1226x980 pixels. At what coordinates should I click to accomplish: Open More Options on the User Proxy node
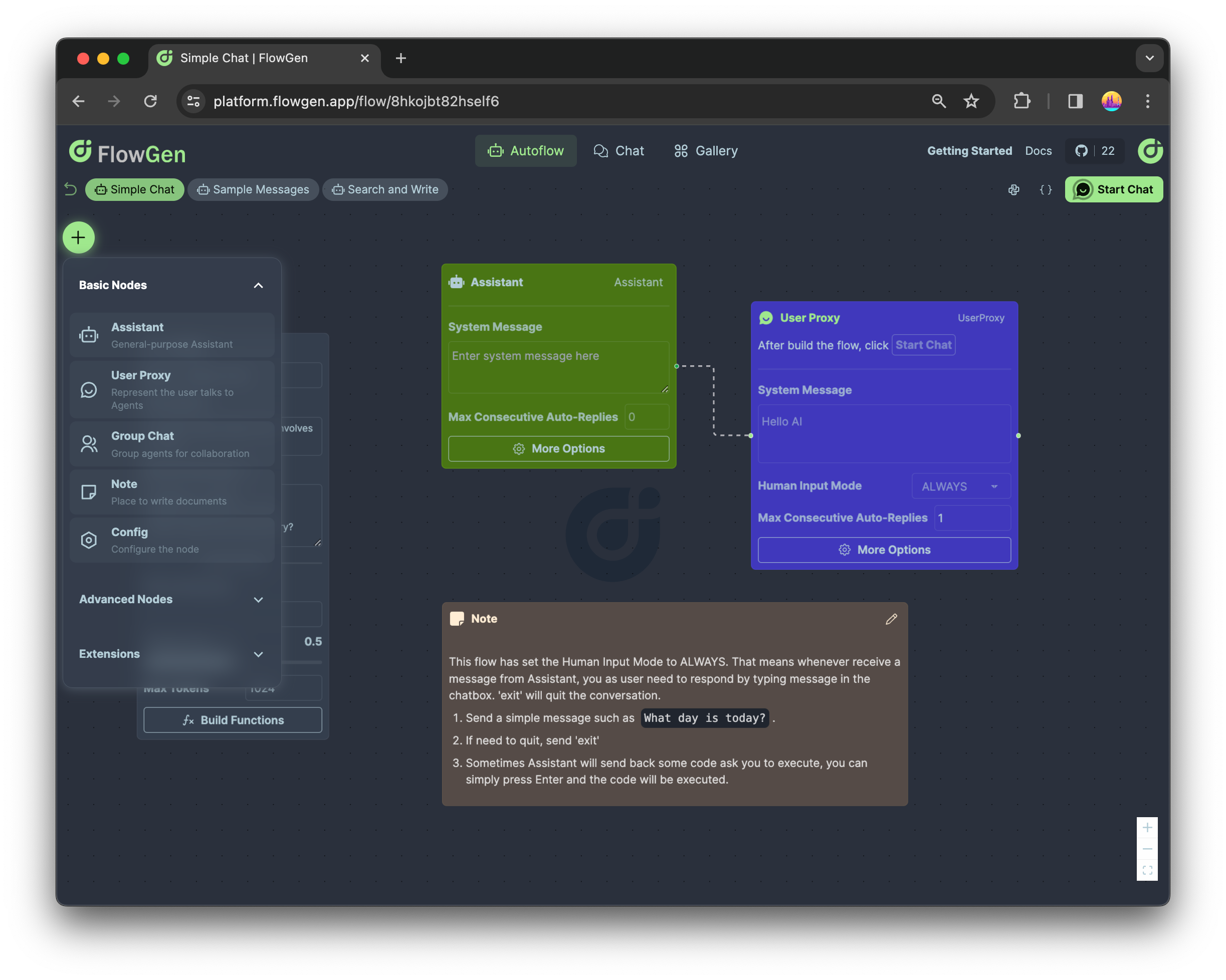tap(884, 550)
